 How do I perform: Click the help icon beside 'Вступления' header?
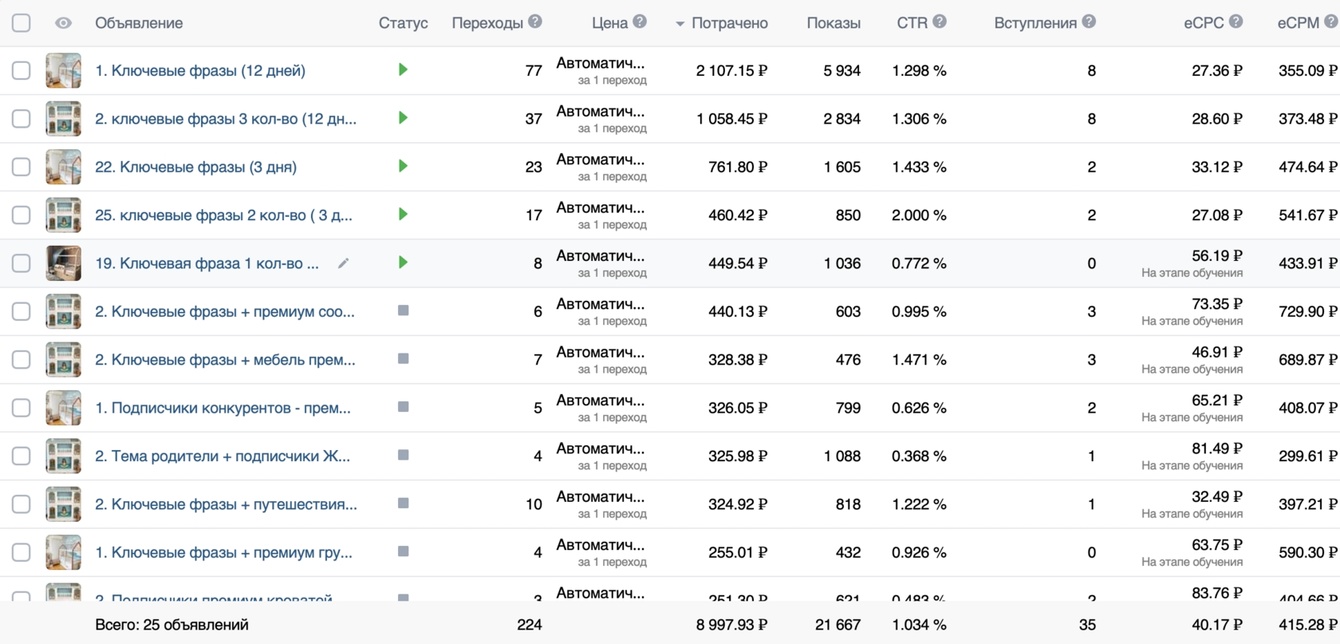pos(1089,22)
